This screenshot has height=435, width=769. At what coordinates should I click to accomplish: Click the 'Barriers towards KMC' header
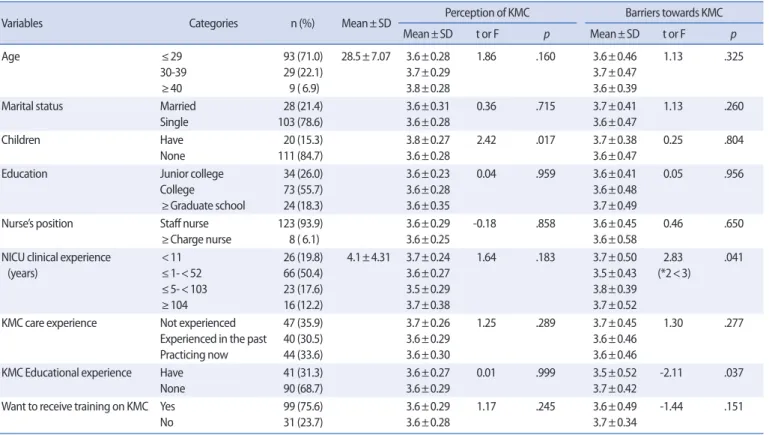674,13
